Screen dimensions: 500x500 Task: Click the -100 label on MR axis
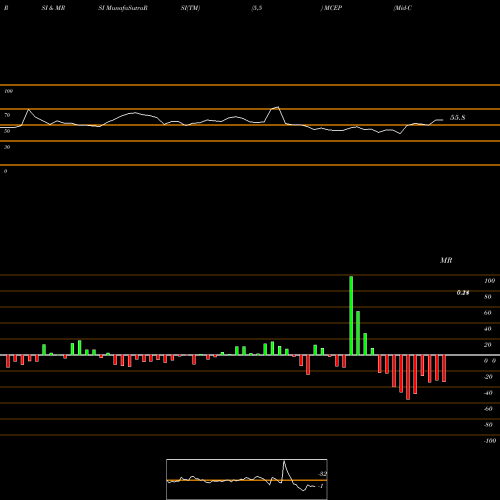[490, 441]
